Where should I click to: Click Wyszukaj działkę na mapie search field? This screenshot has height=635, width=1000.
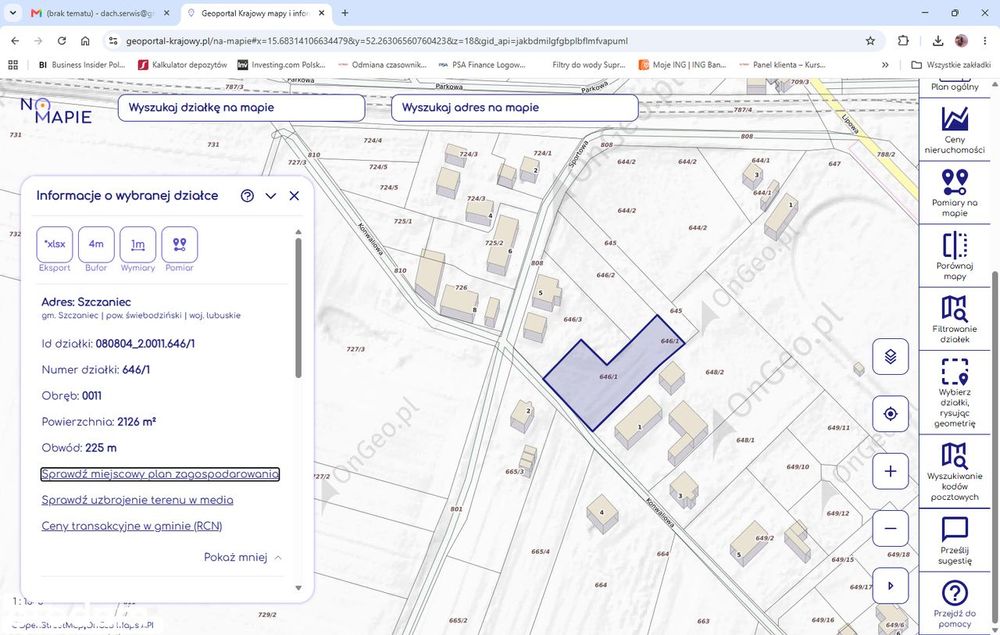(242, 108)
